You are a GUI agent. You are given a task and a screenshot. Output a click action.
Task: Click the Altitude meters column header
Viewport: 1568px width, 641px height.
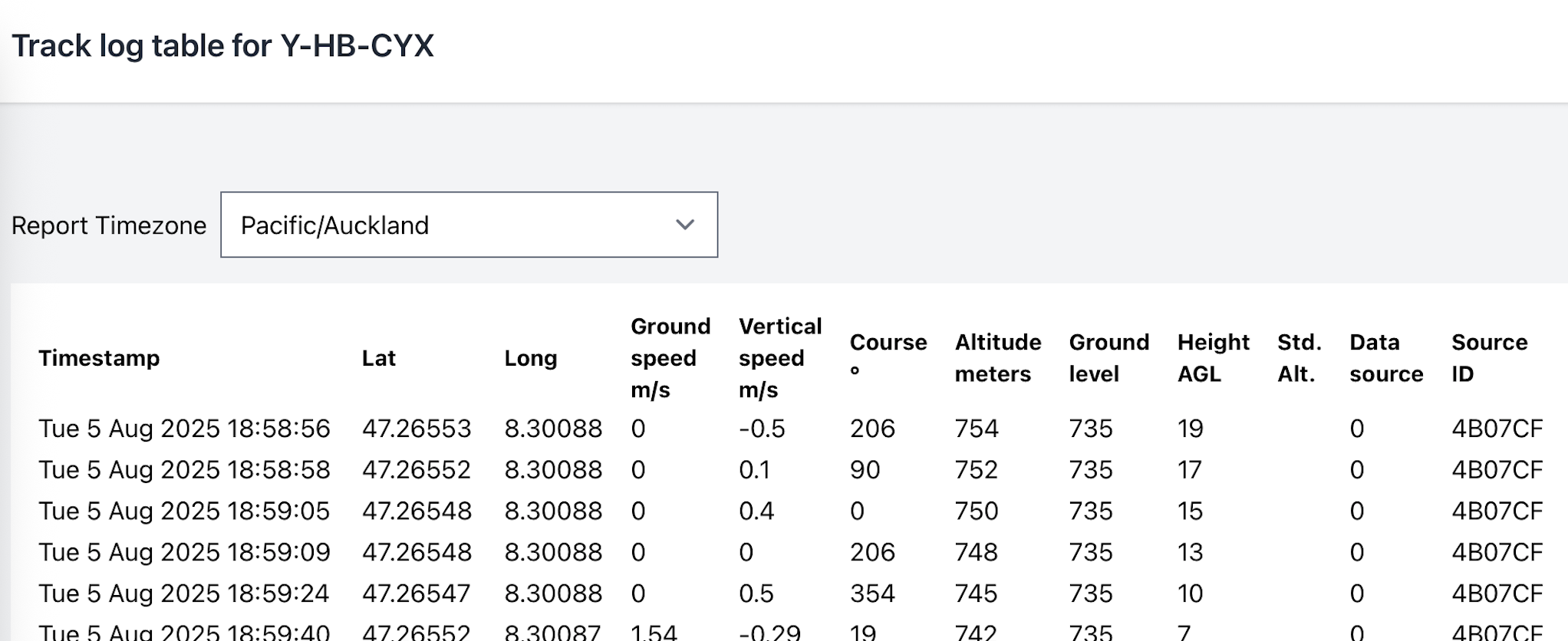click(x=997, y=358)
